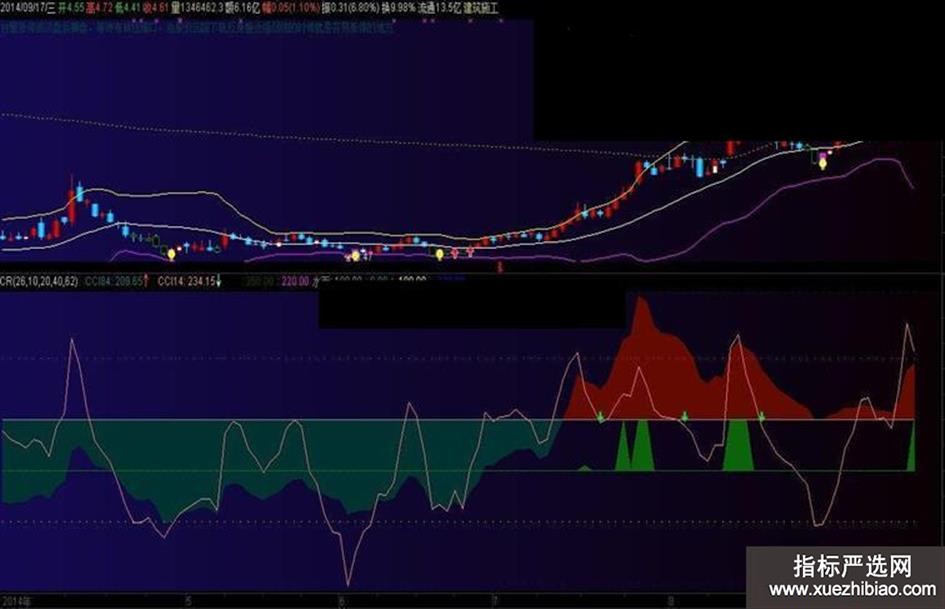This screenshot has width=945, height=609.
Task: Click the month 7 tick on time axis
Action: tap(495, 601)
